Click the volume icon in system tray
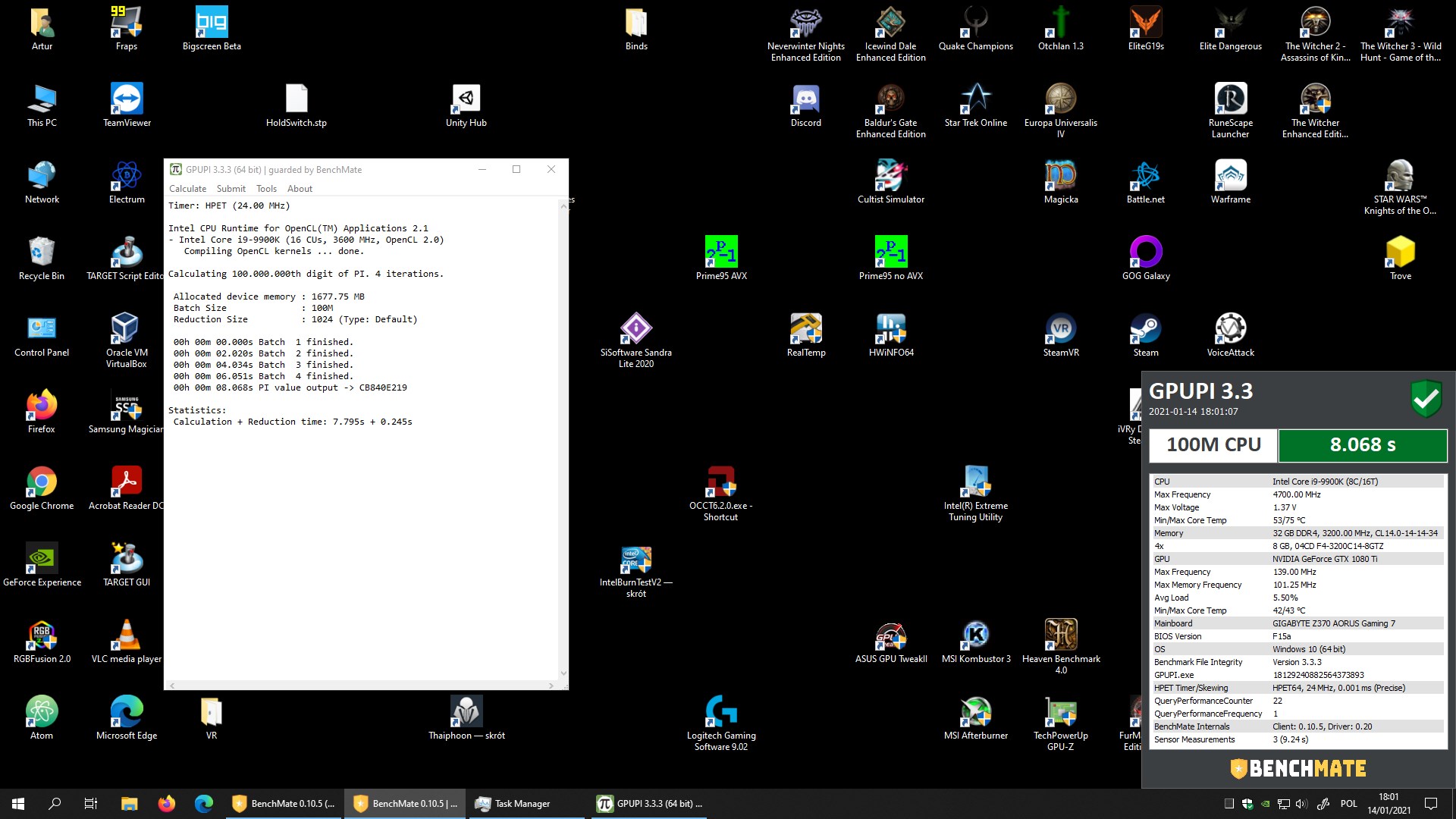The image size is (1456, 819). pyautogui.click(x=1301, y=804)
